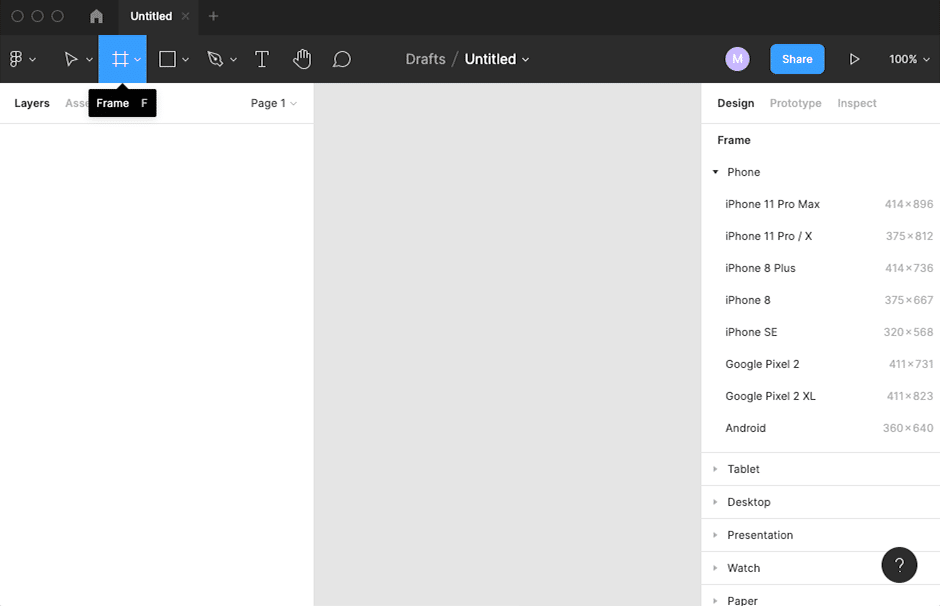Switch to the Design tab

tap(736, 103)
